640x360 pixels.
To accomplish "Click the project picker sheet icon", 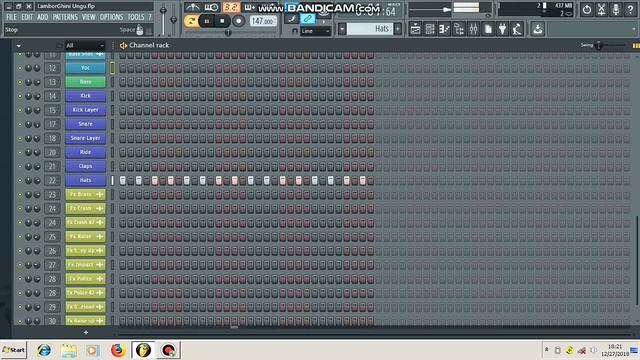I will 488,29.
